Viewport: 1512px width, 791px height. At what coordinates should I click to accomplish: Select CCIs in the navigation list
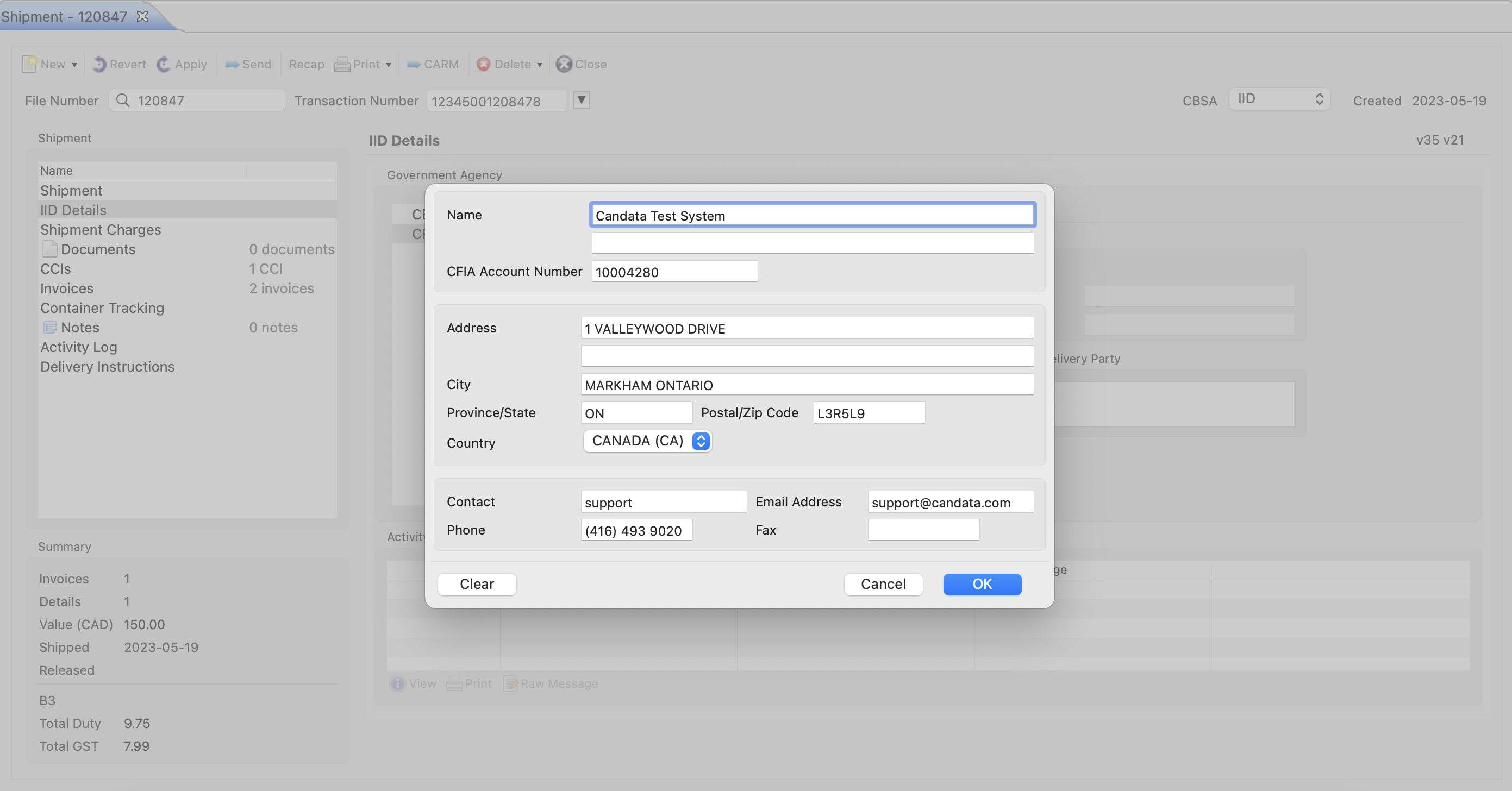(x=188, y=269)
